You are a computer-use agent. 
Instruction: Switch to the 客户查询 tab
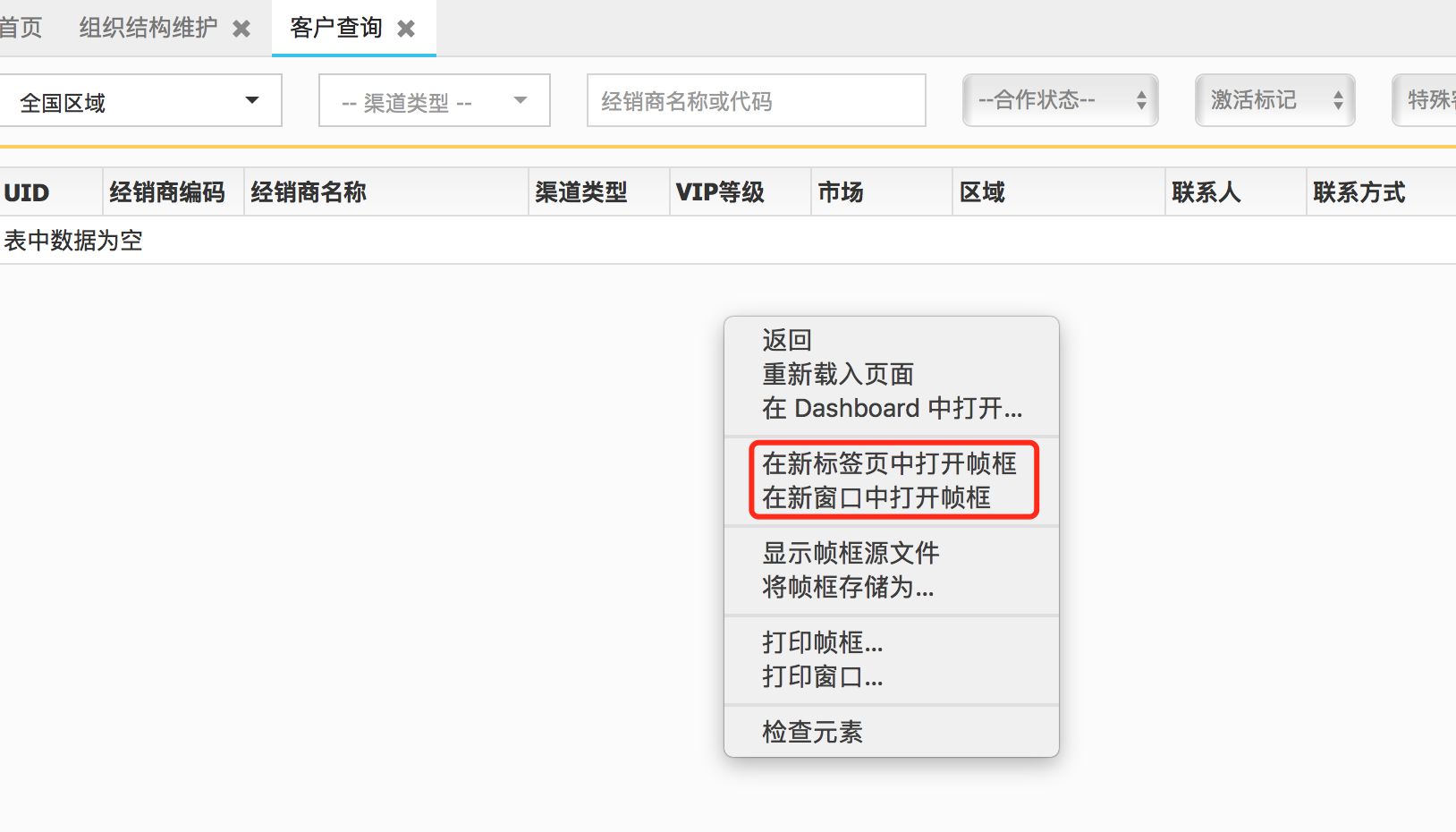tap(335, 28)
